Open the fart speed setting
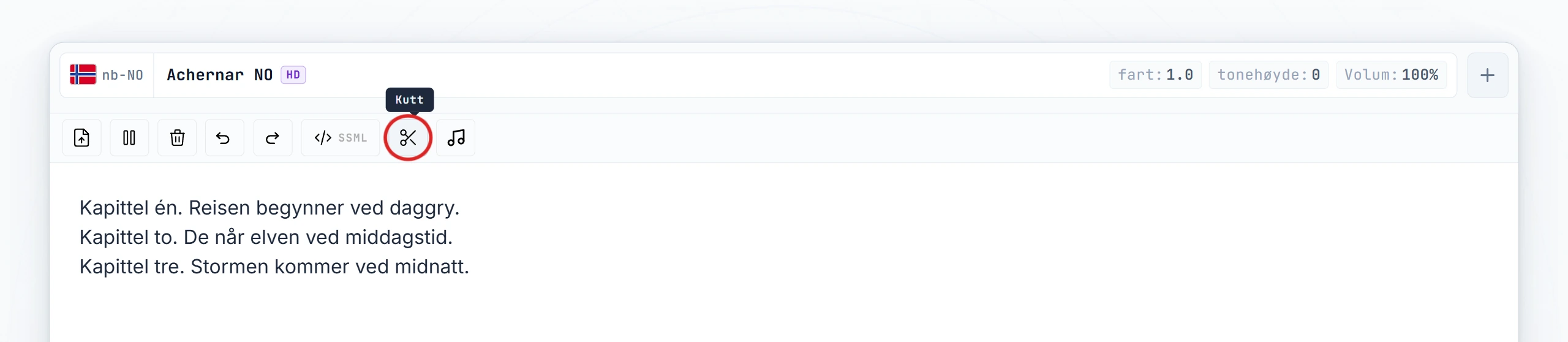Image resolution: width=1568 pixels, height=342 pixels. click(1155, 75)
